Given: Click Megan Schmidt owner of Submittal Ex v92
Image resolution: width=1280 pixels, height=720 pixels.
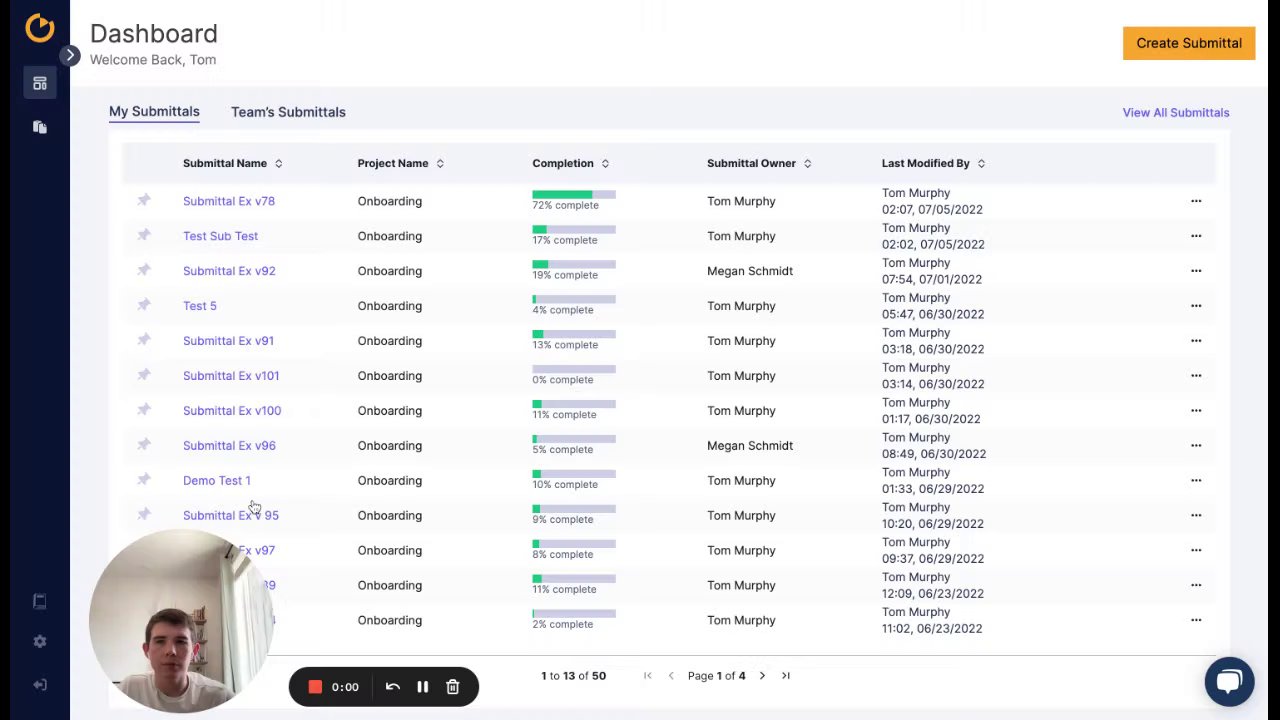Looking at the screenshot, I should 750,271.
